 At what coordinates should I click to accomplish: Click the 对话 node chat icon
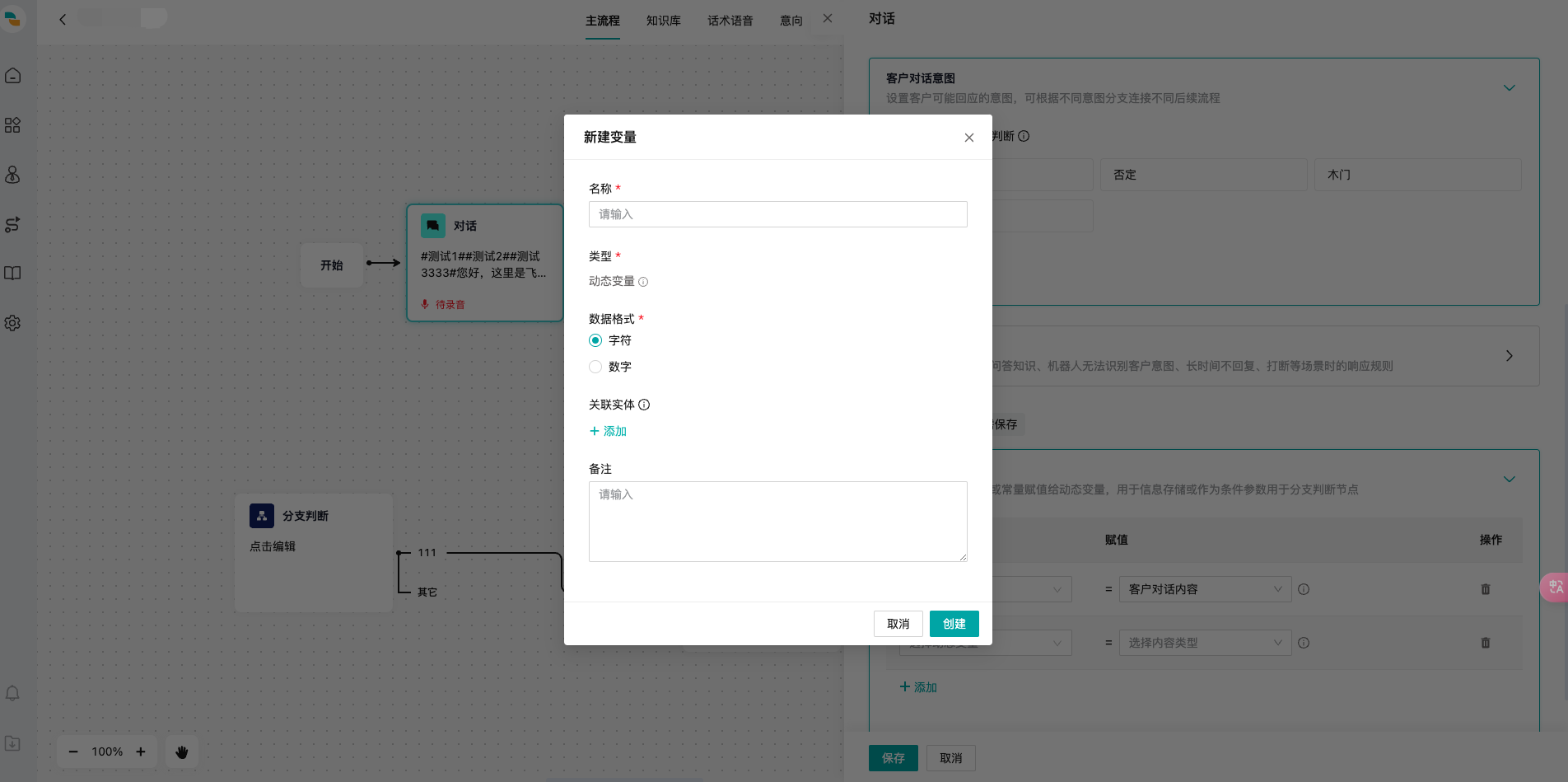point(433,226)
